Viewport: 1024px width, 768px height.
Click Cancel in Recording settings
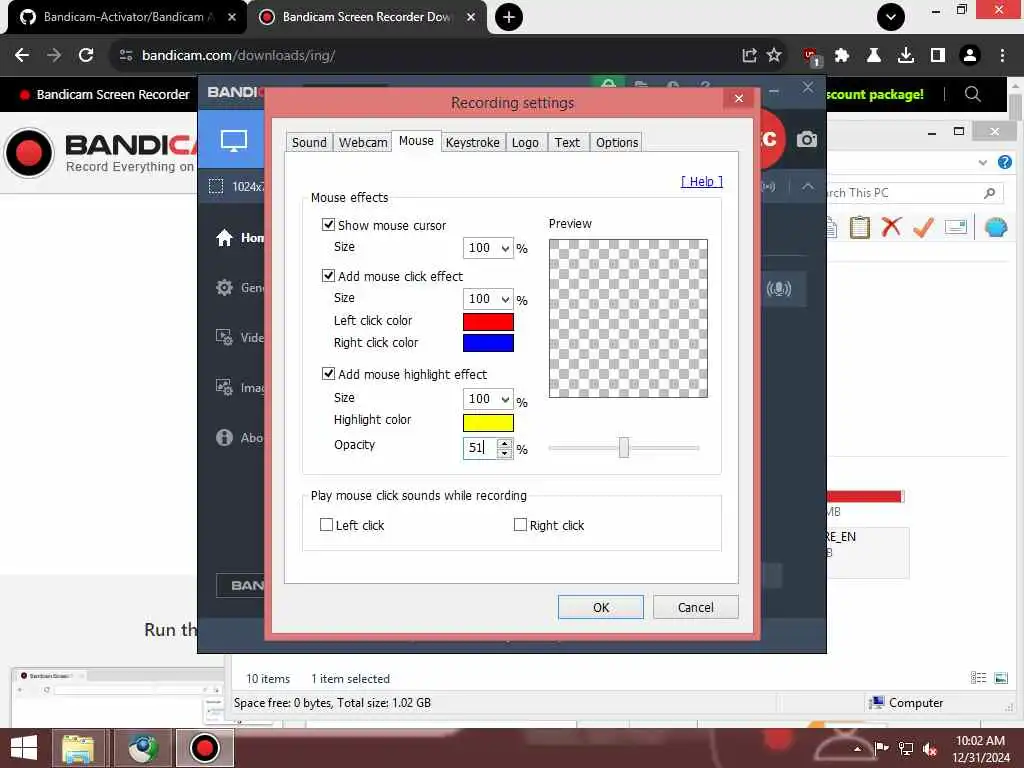696,607
